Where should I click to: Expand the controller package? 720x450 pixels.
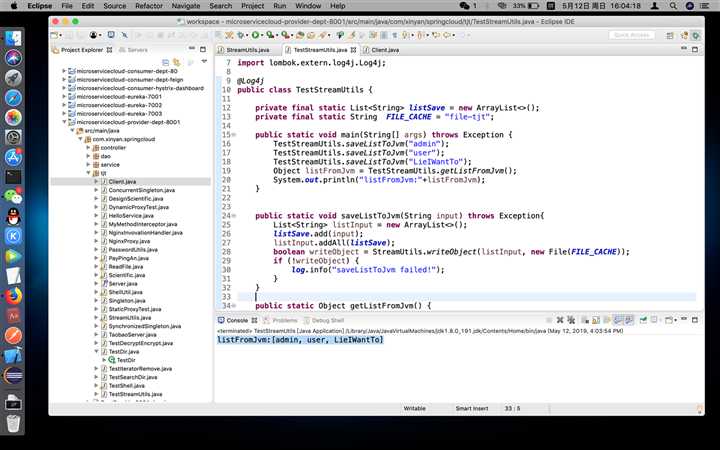(x=88, y=147)
